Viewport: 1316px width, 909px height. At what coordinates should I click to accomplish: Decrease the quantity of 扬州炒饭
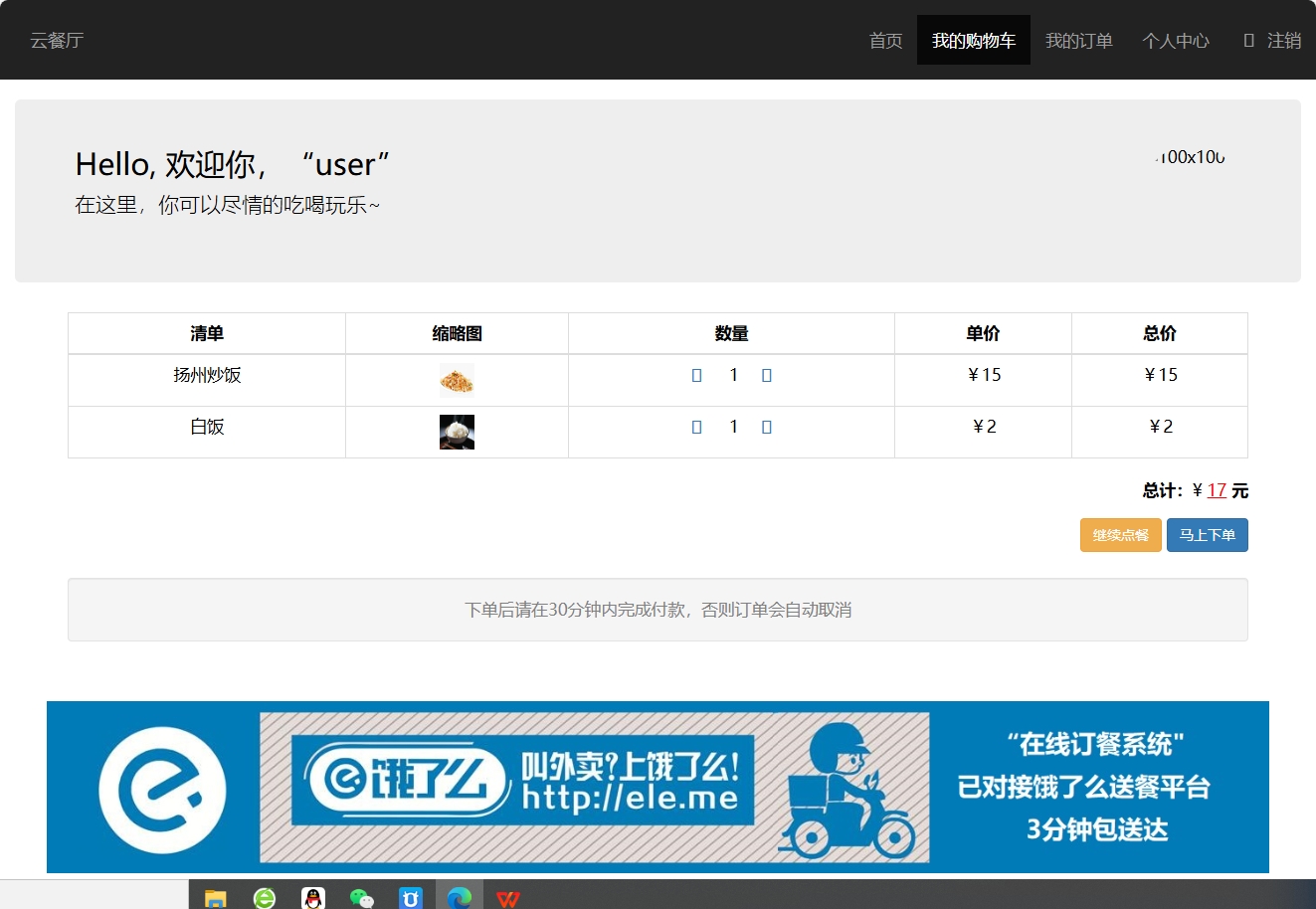[x=696, y=375]
